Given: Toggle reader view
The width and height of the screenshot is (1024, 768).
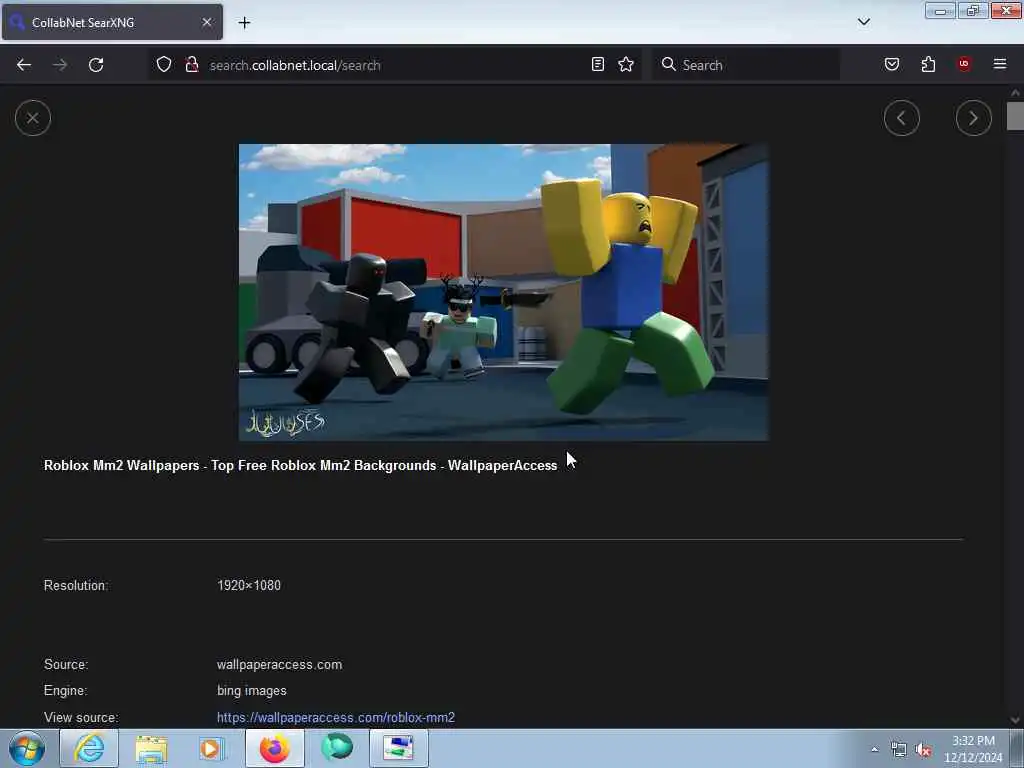Looking at the screenshot, I should [598, 64].
